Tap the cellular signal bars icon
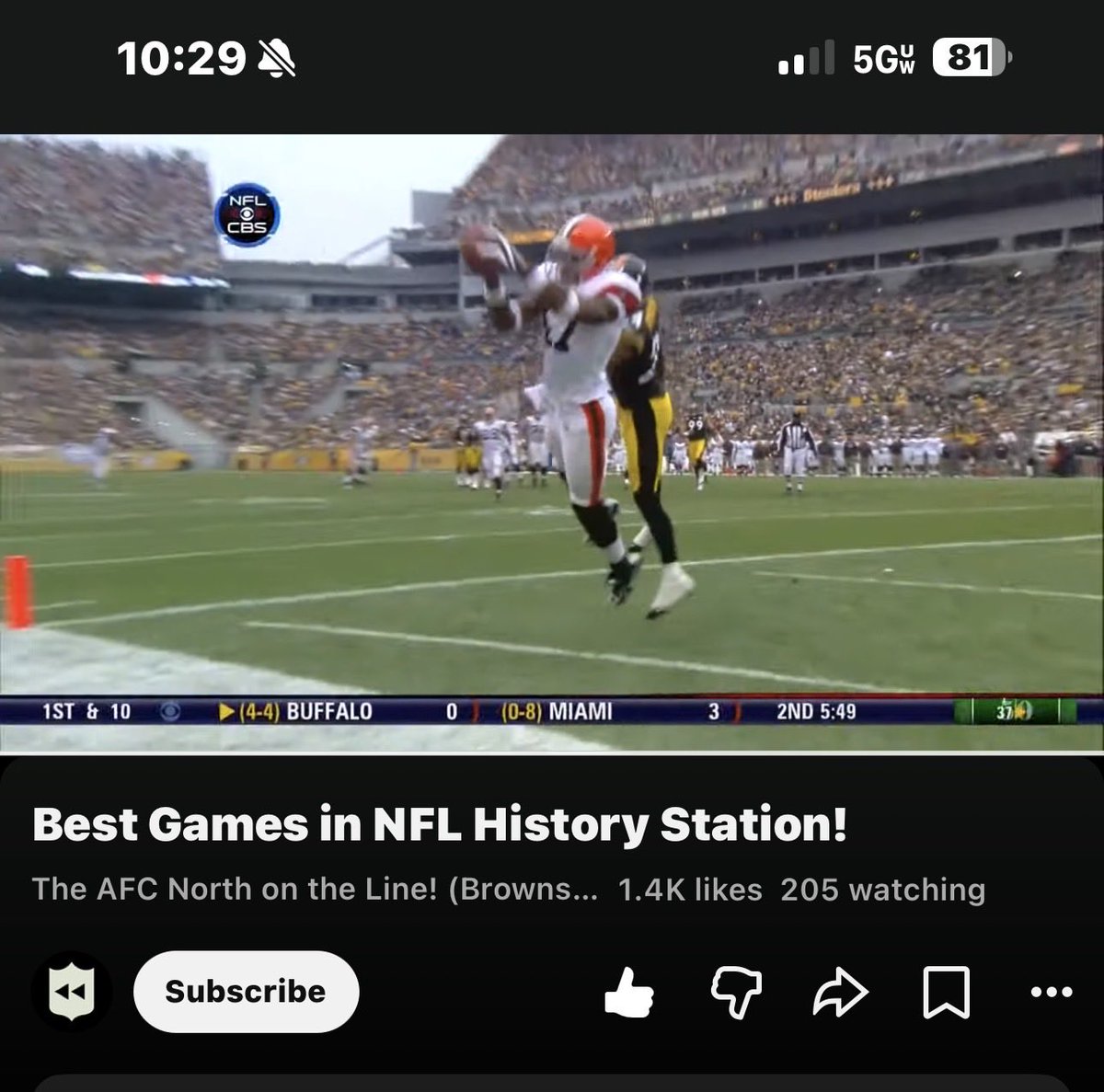The image size is (1104, 1092). coord(806,58)
